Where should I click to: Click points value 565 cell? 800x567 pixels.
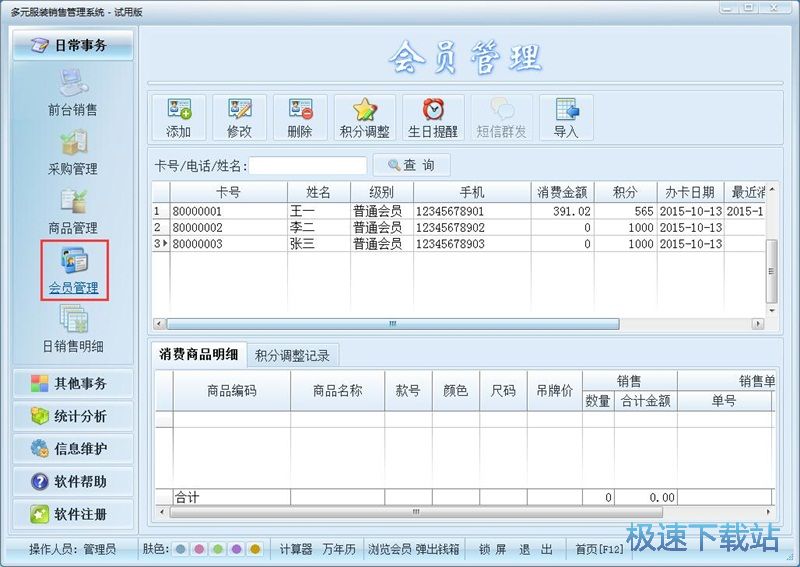626,211
